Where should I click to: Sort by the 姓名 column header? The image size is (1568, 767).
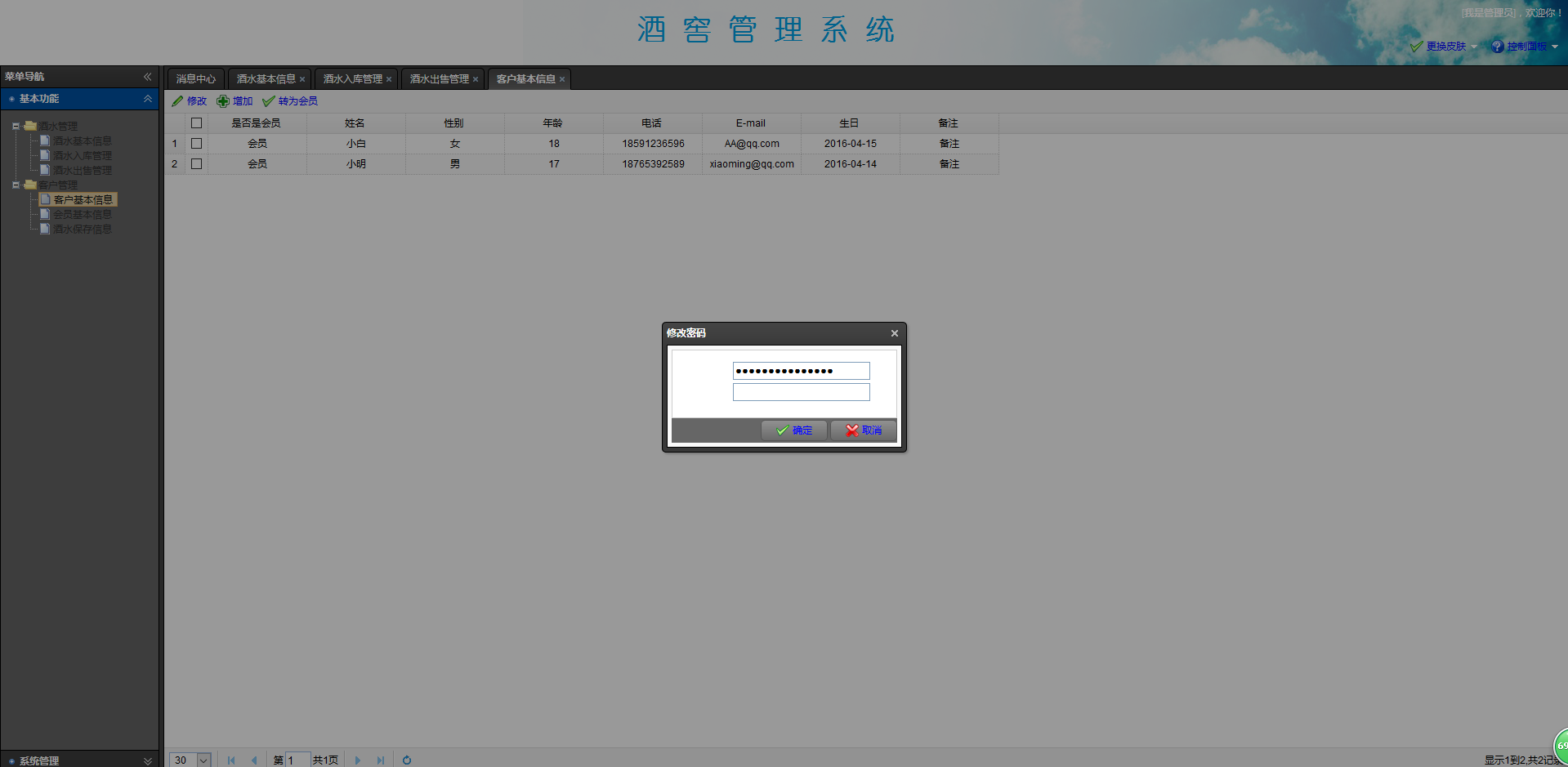(x=355, y=123)
